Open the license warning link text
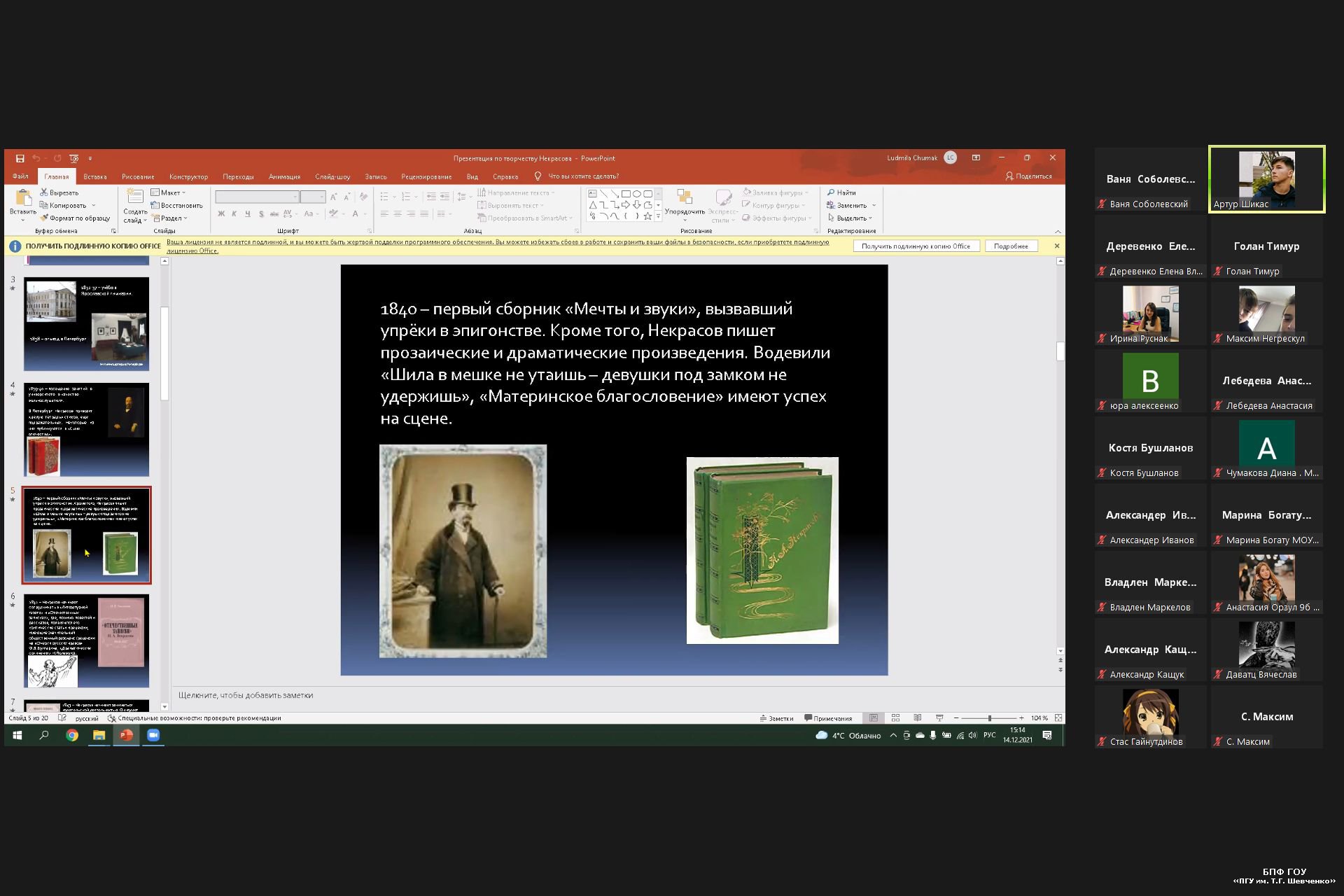The height and width of the screenshot is (896, 1344). (x=498, y=246)
